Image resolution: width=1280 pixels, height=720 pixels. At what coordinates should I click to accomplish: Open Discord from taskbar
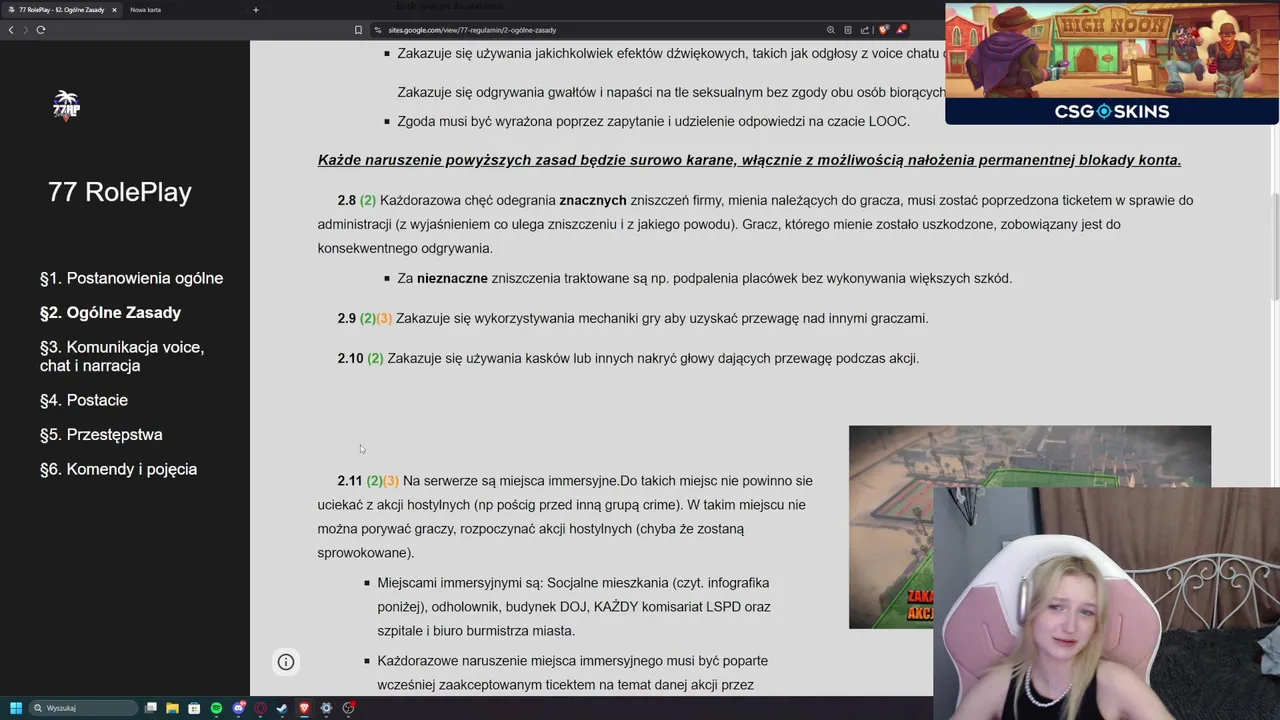[x=238, y=708]
